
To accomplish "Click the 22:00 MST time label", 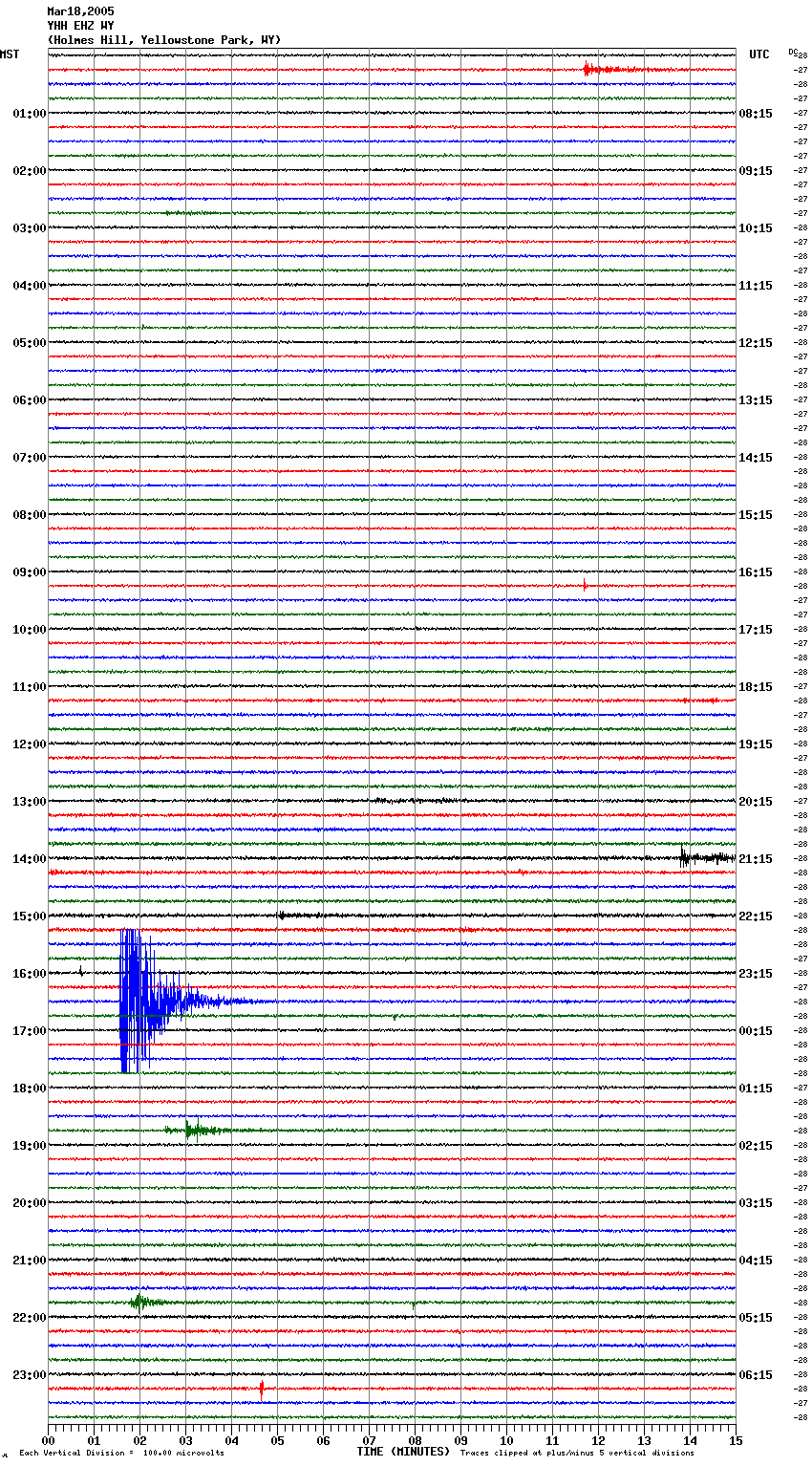I will click(30, 1318).
